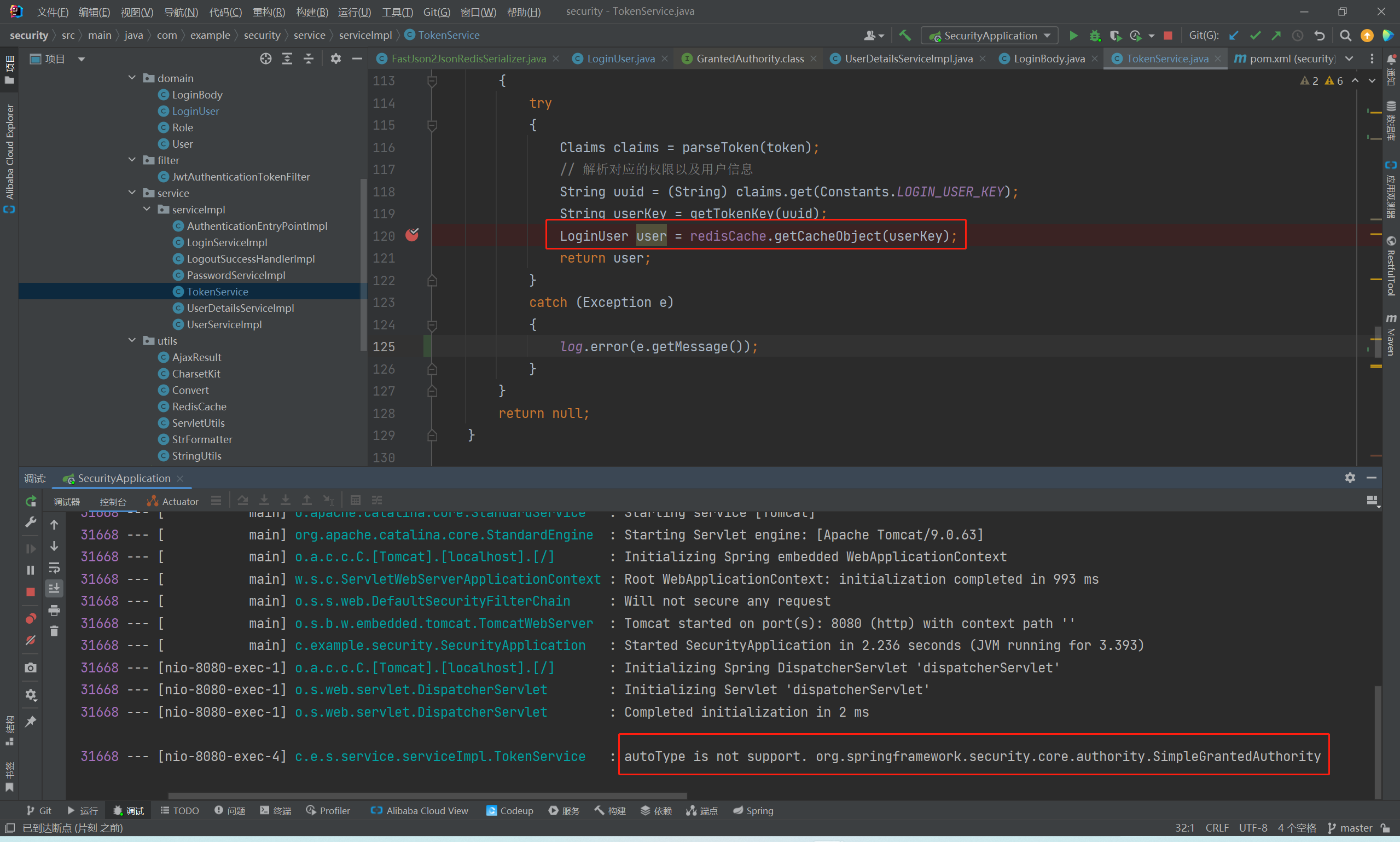
Task: Click the project tree vertical scrollbar
Action: click(363, 265)
